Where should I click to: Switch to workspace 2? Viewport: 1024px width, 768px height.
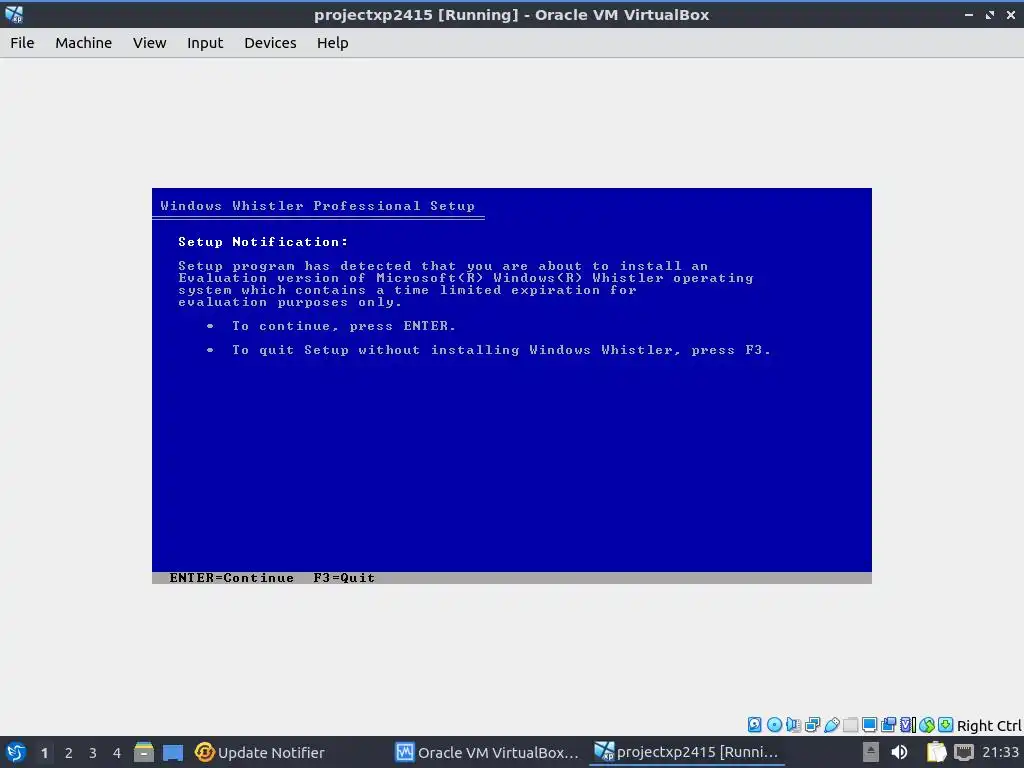pos(69,753)
